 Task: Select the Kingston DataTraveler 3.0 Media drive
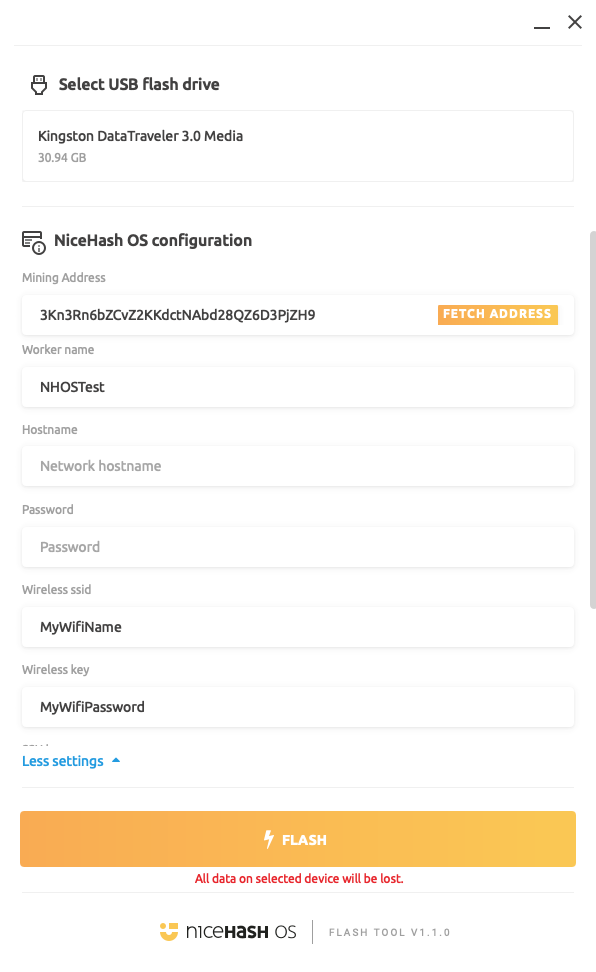[298, 146]
